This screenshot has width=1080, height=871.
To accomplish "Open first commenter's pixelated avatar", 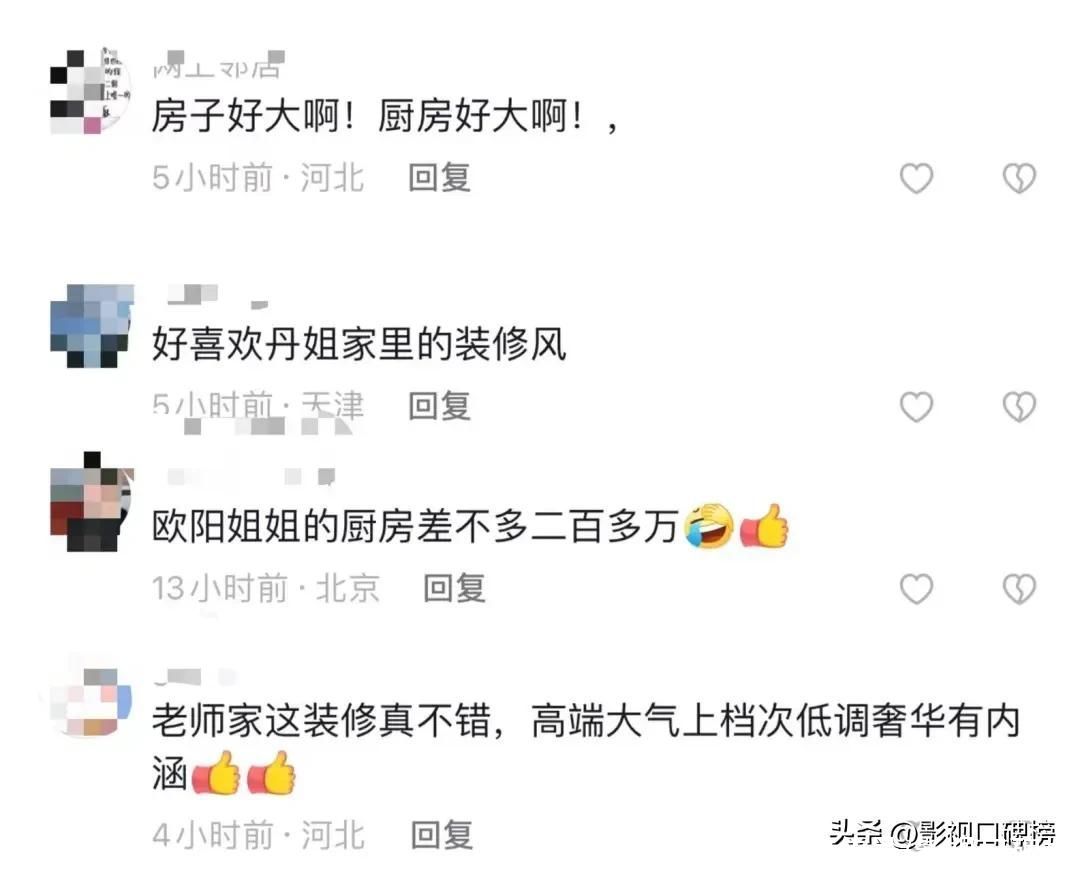I will point(91,91).
